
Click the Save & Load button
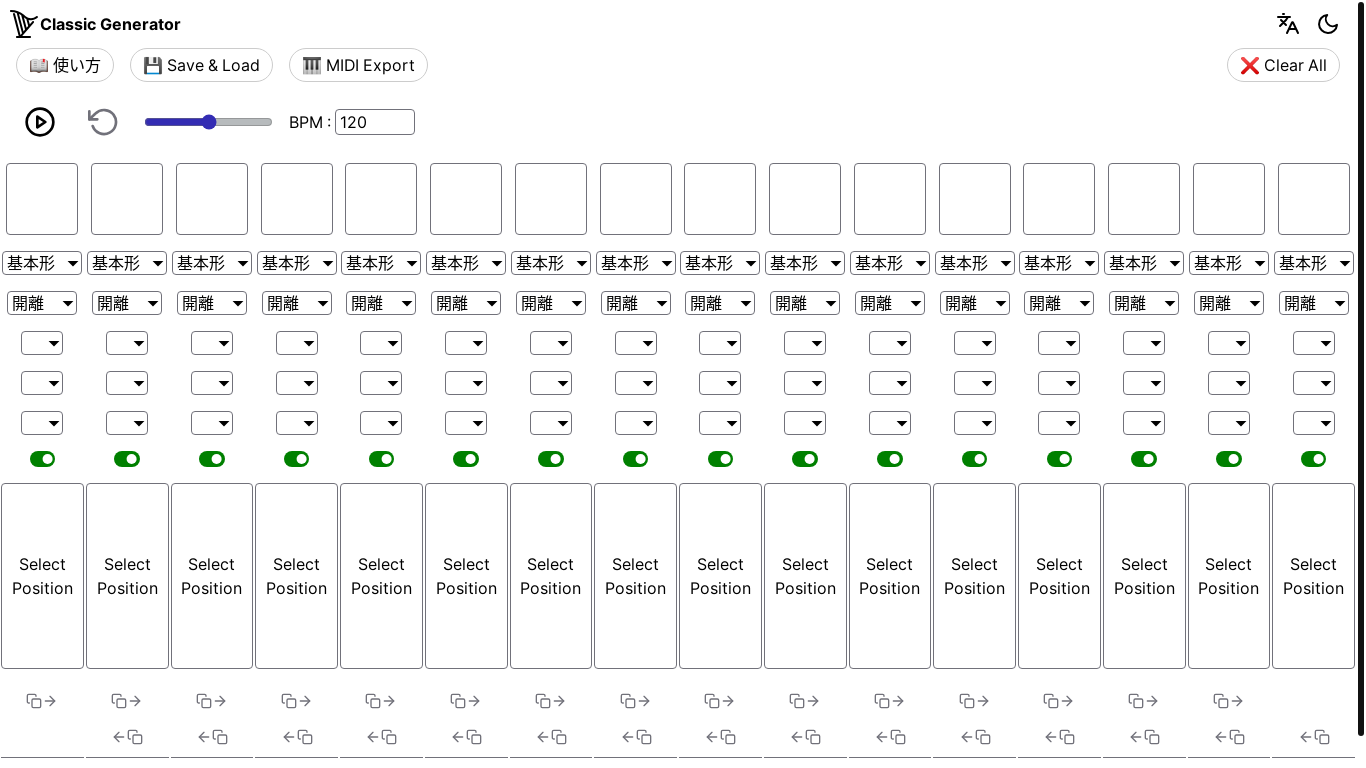(201, 65)
